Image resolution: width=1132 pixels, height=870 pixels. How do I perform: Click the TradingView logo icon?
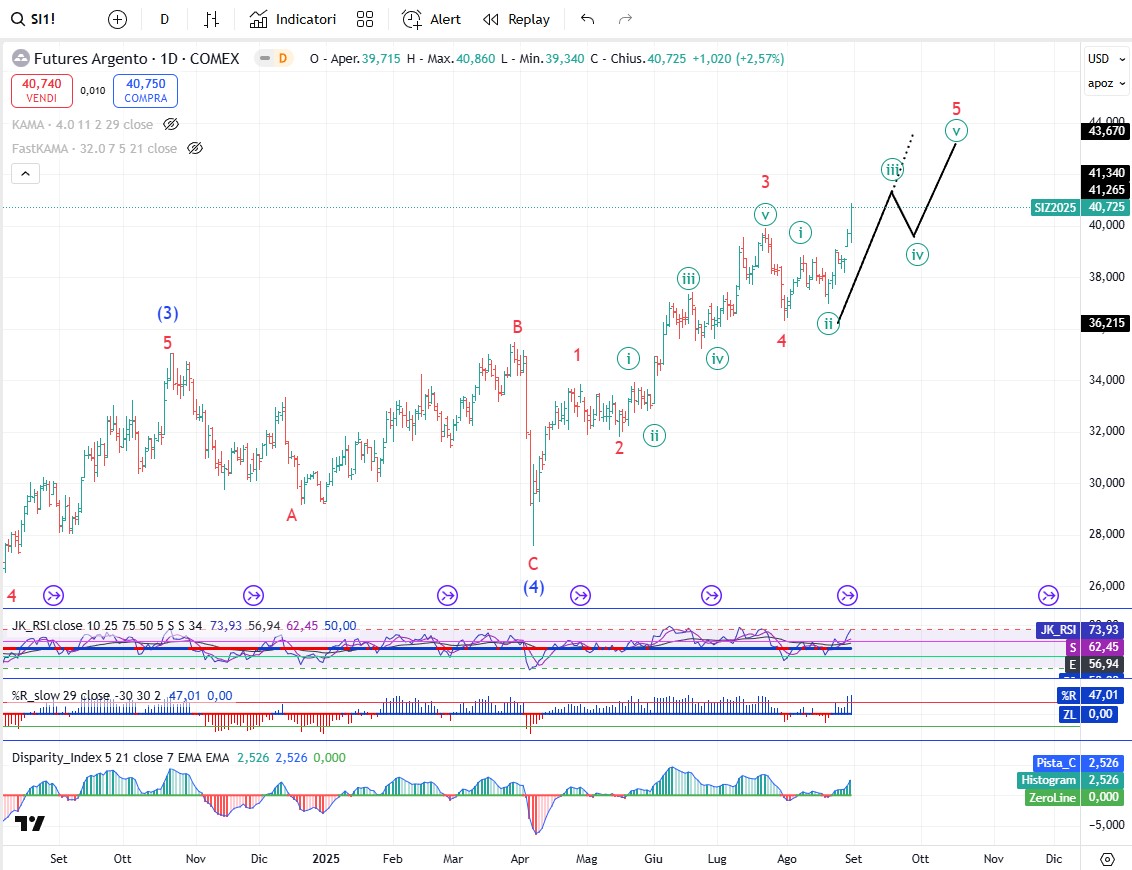coord(30,824)
